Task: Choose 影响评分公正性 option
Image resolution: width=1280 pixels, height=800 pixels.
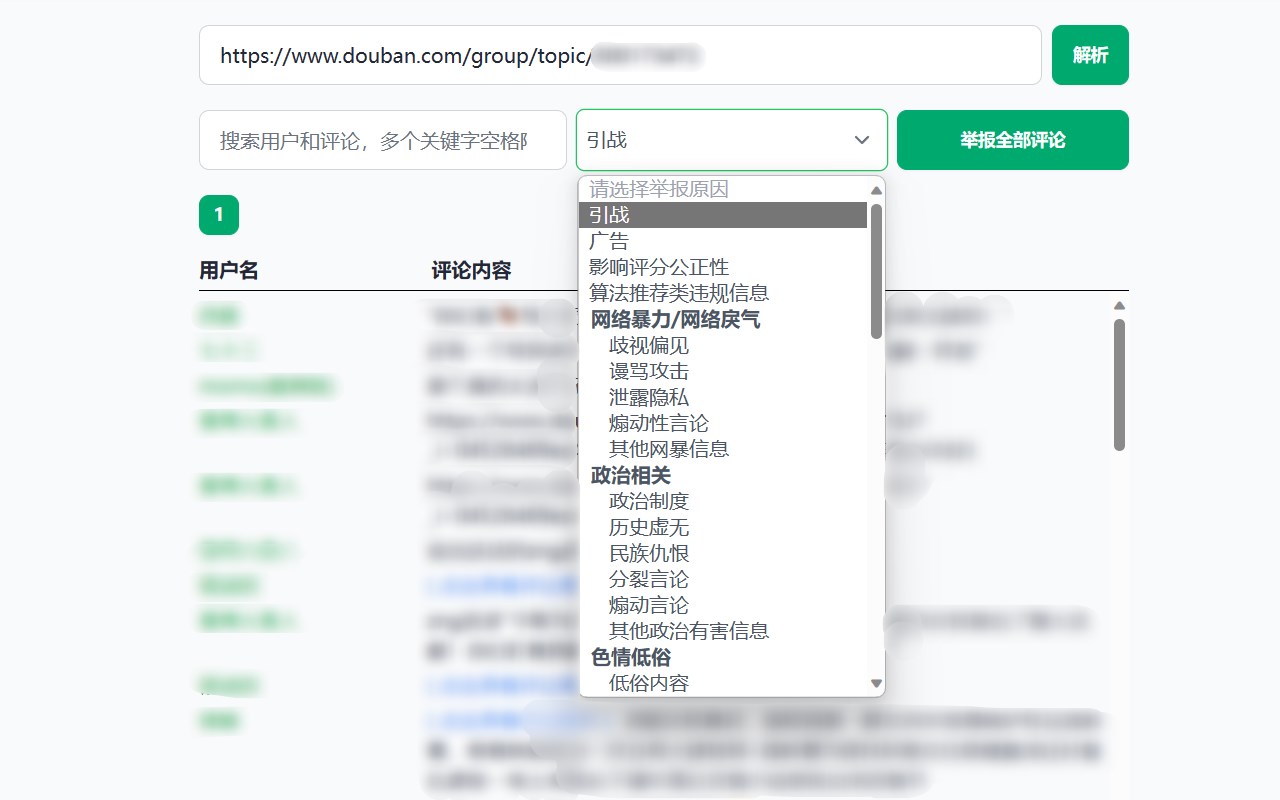Action: [723, 267]
